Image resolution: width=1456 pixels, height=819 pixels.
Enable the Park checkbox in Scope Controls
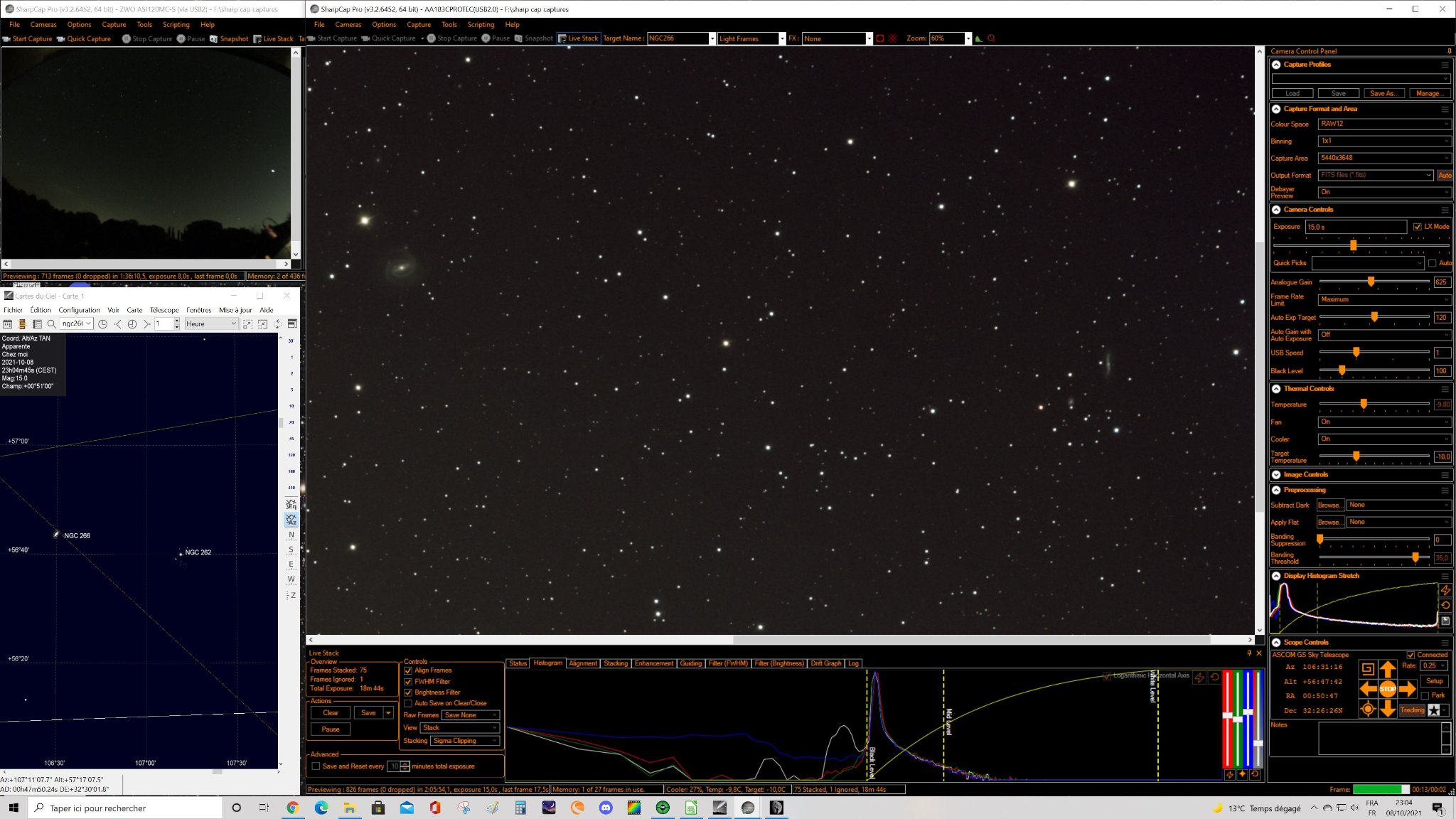pos(1425,695)
